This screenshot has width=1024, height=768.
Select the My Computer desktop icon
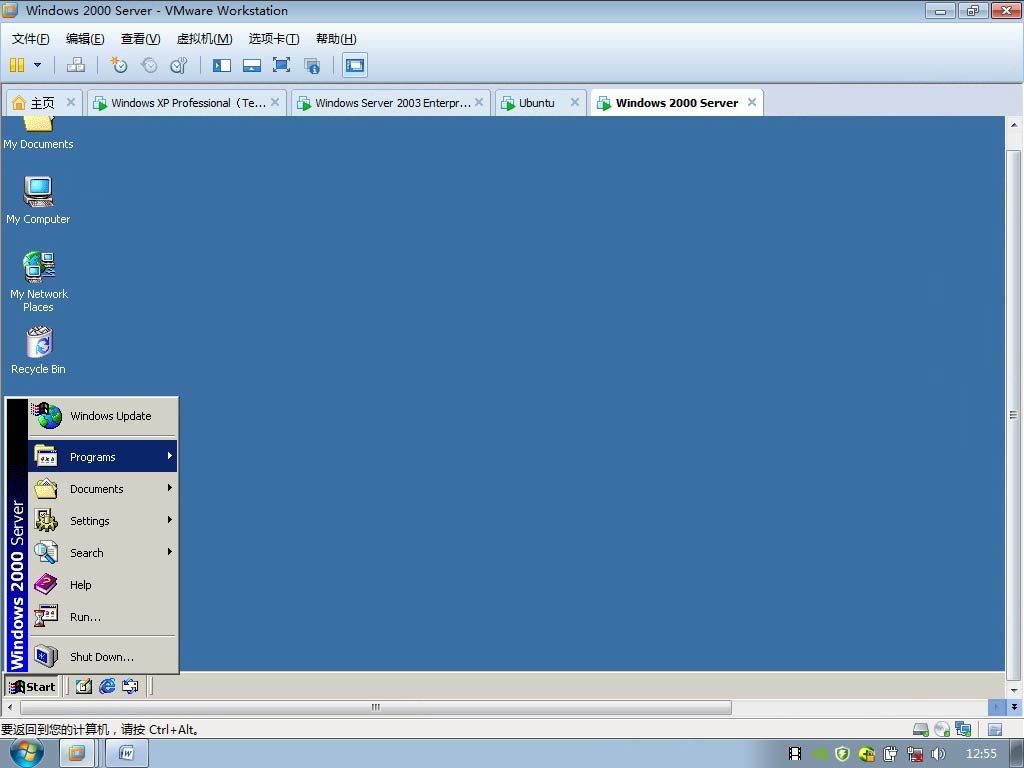(38, 200)
